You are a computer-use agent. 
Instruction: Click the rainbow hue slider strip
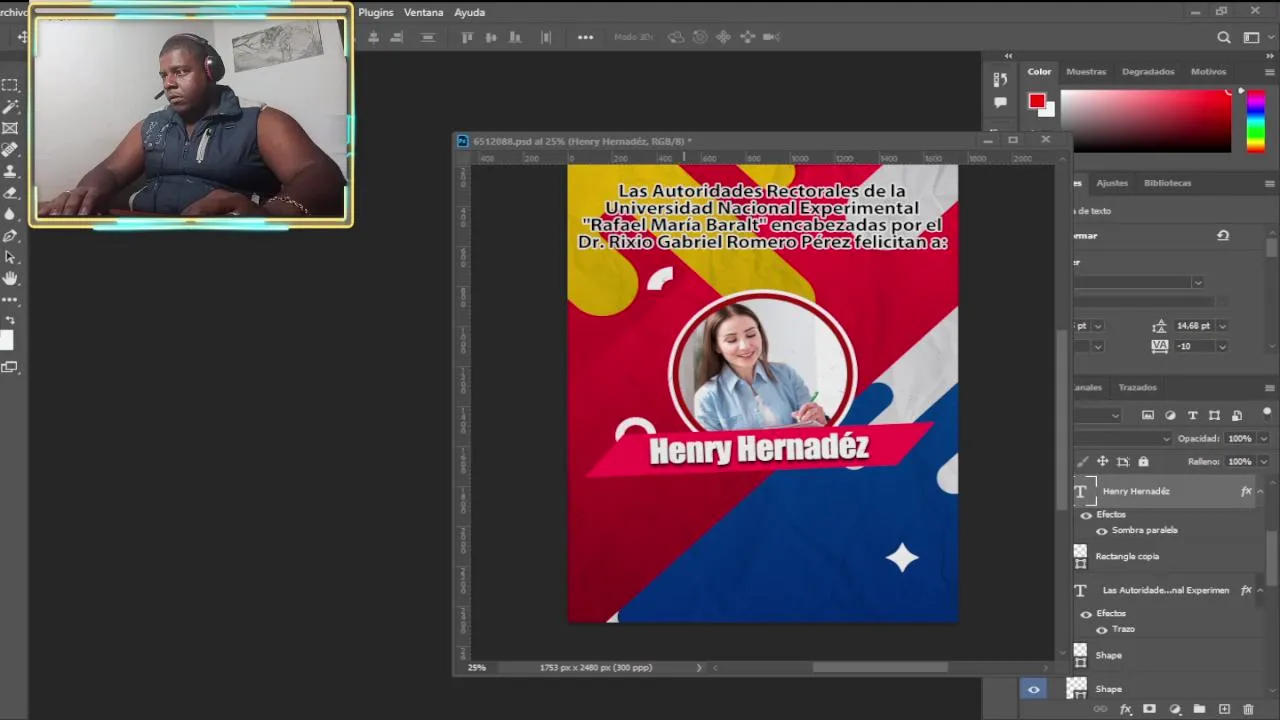point(1255,121)
